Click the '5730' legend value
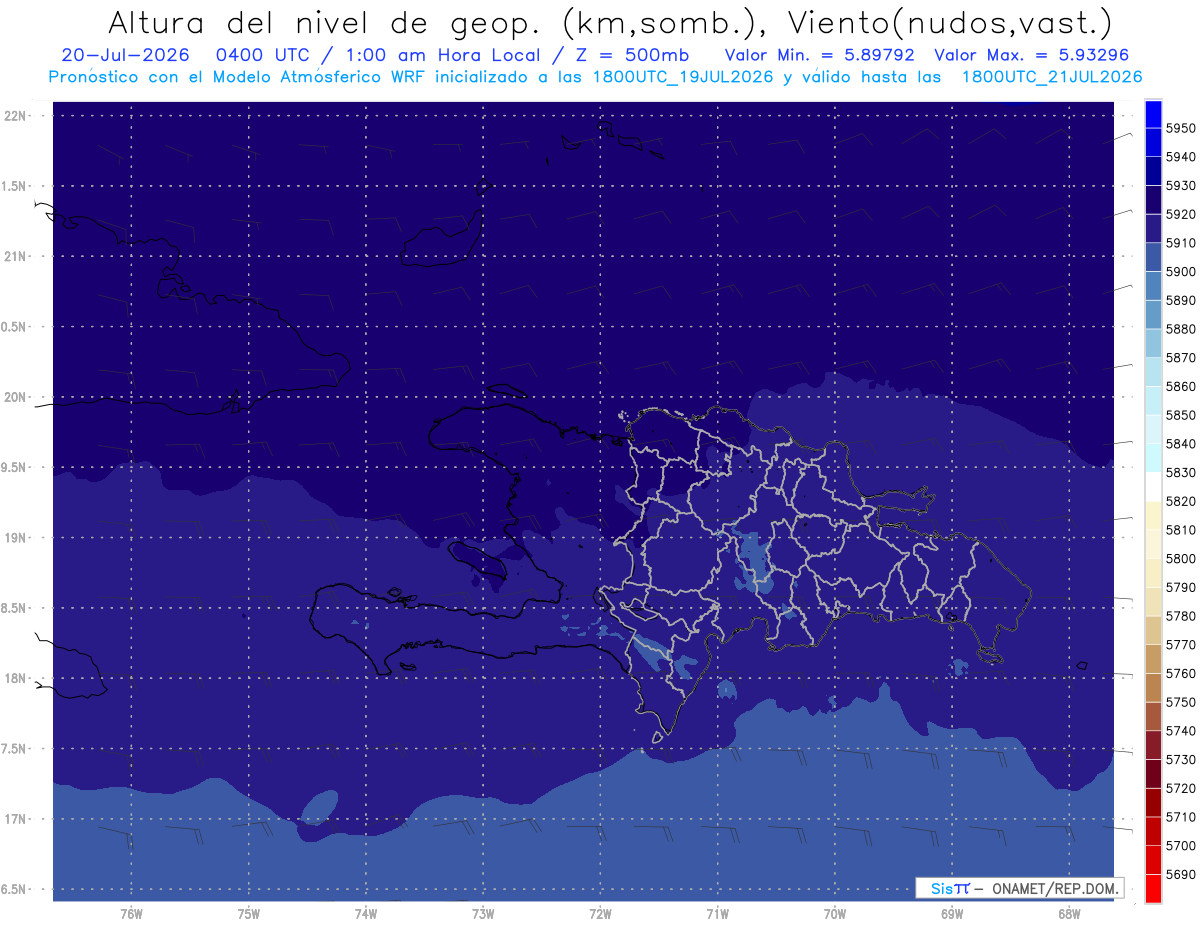This screenshot has width=1200, height=927. [1181, 759]
